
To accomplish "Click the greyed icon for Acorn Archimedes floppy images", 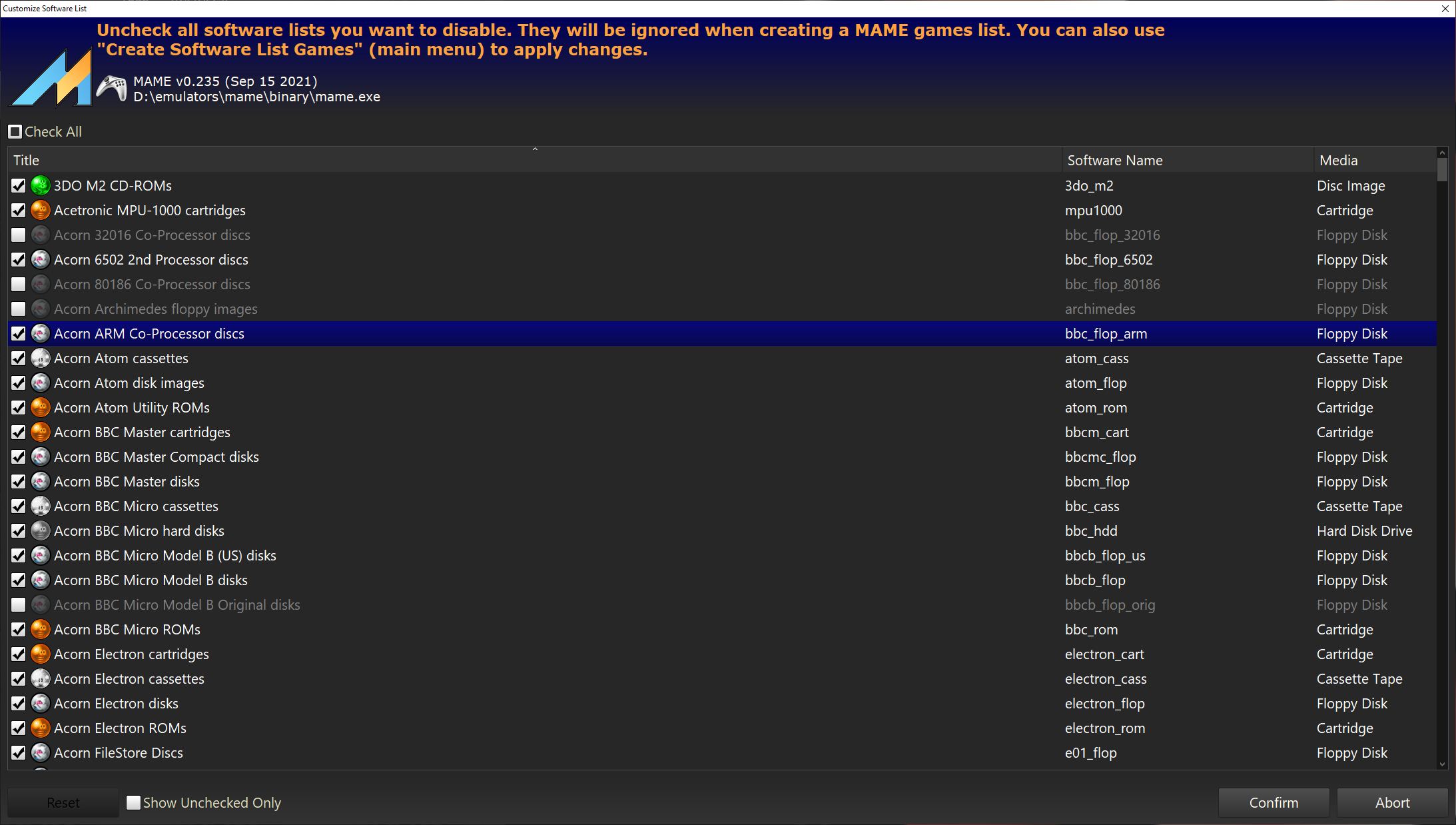I will (41, 309).
